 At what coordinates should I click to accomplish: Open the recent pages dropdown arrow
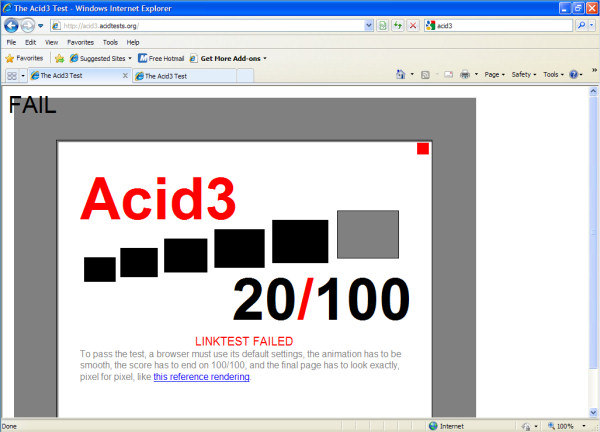tap(41, 26)
